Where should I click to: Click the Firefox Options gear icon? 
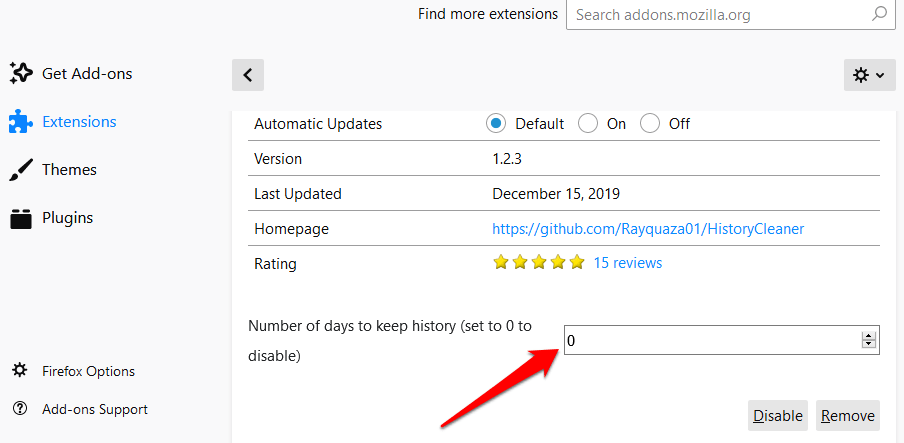20,371
